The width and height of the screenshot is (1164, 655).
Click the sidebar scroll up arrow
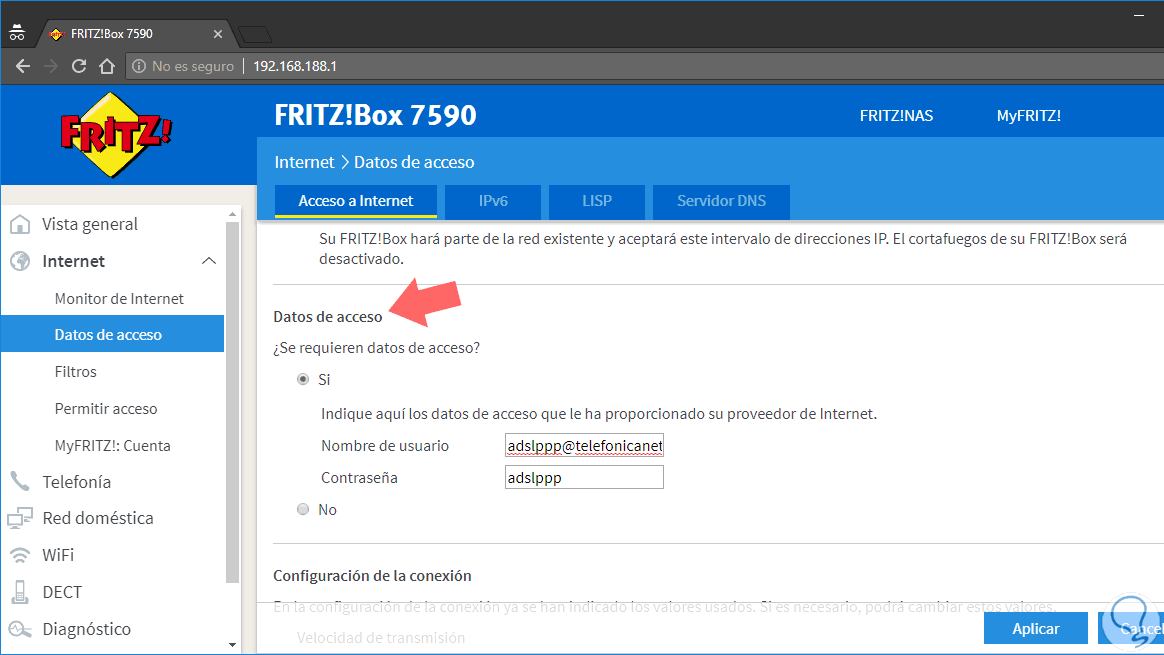[232, 214]
